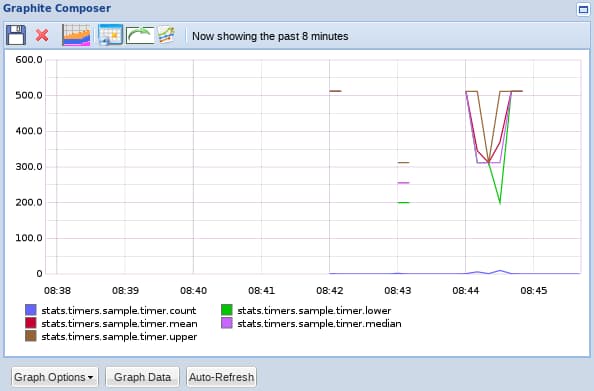Open the recent data time range icon
Viewport: 594px width, 391px height.
coord(77,35)
